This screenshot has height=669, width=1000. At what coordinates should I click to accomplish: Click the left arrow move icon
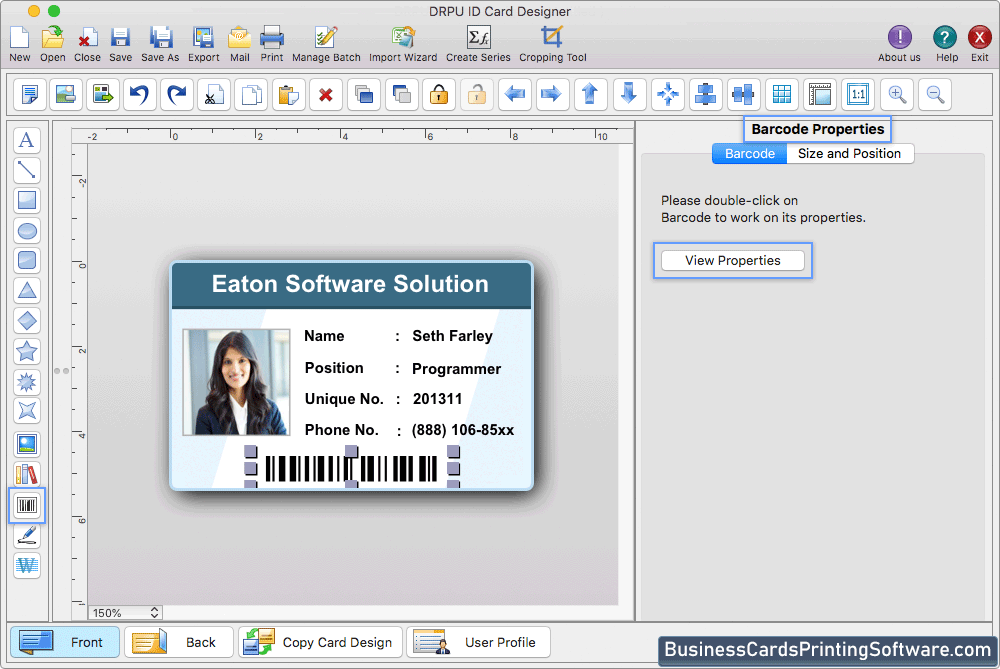tap(515, 94)
